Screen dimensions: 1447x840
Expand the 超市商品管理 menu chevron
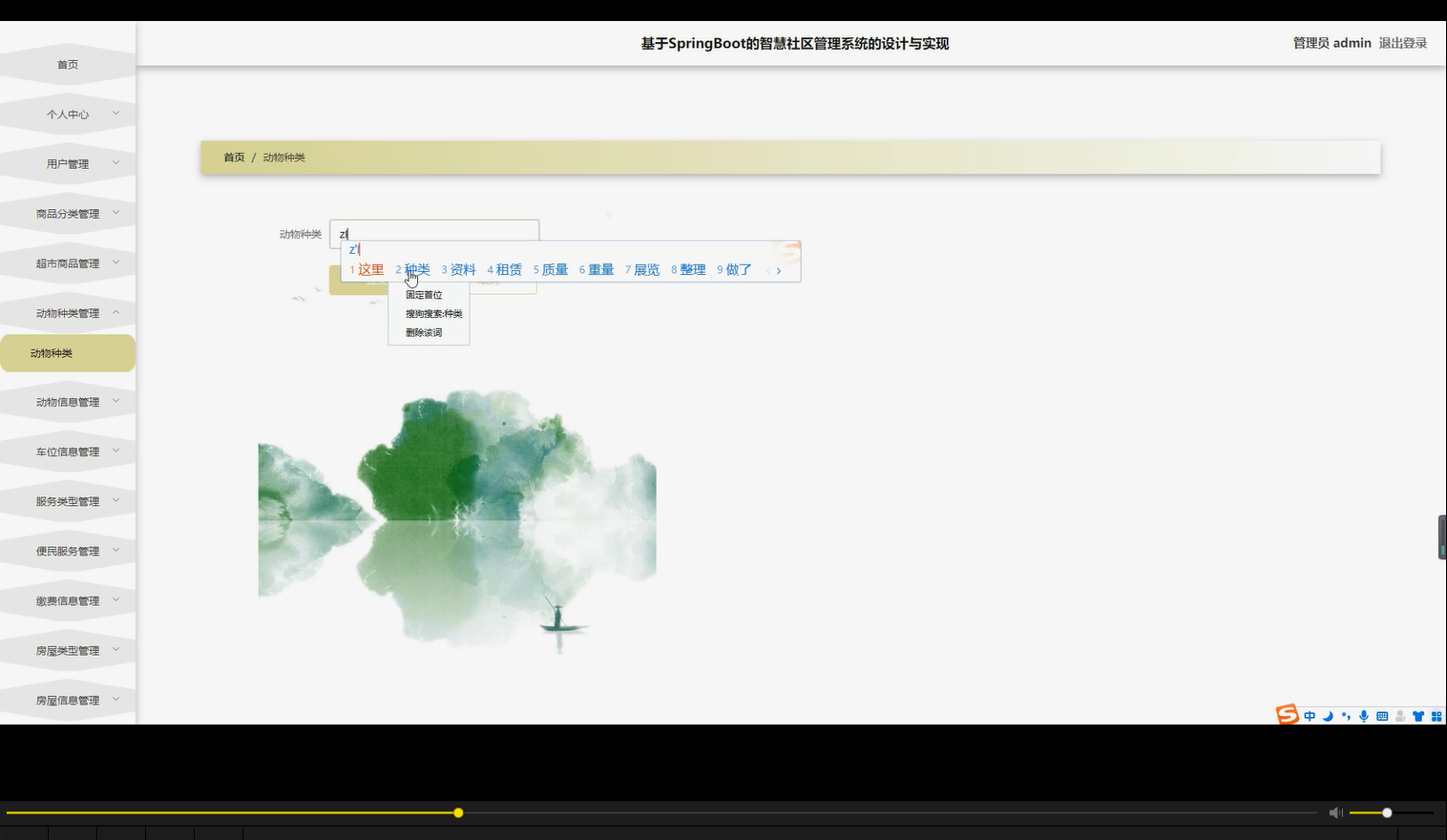point(116,262)
